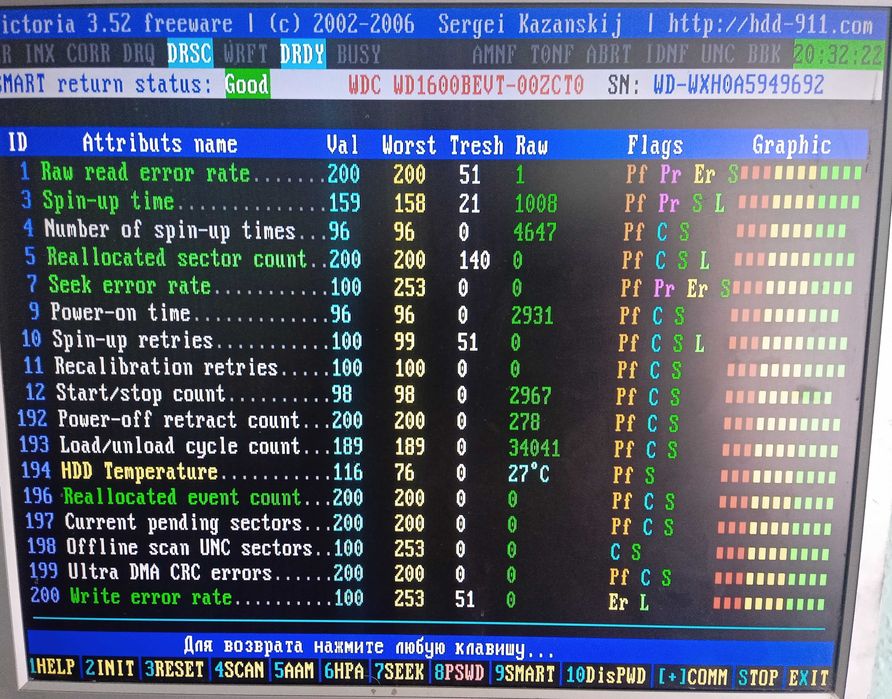Image resolution: width=892 pixels, height=699 pixels.
Task: Click the 3RESET menu item
Action: pyautogui.click(x=174, y=669)
